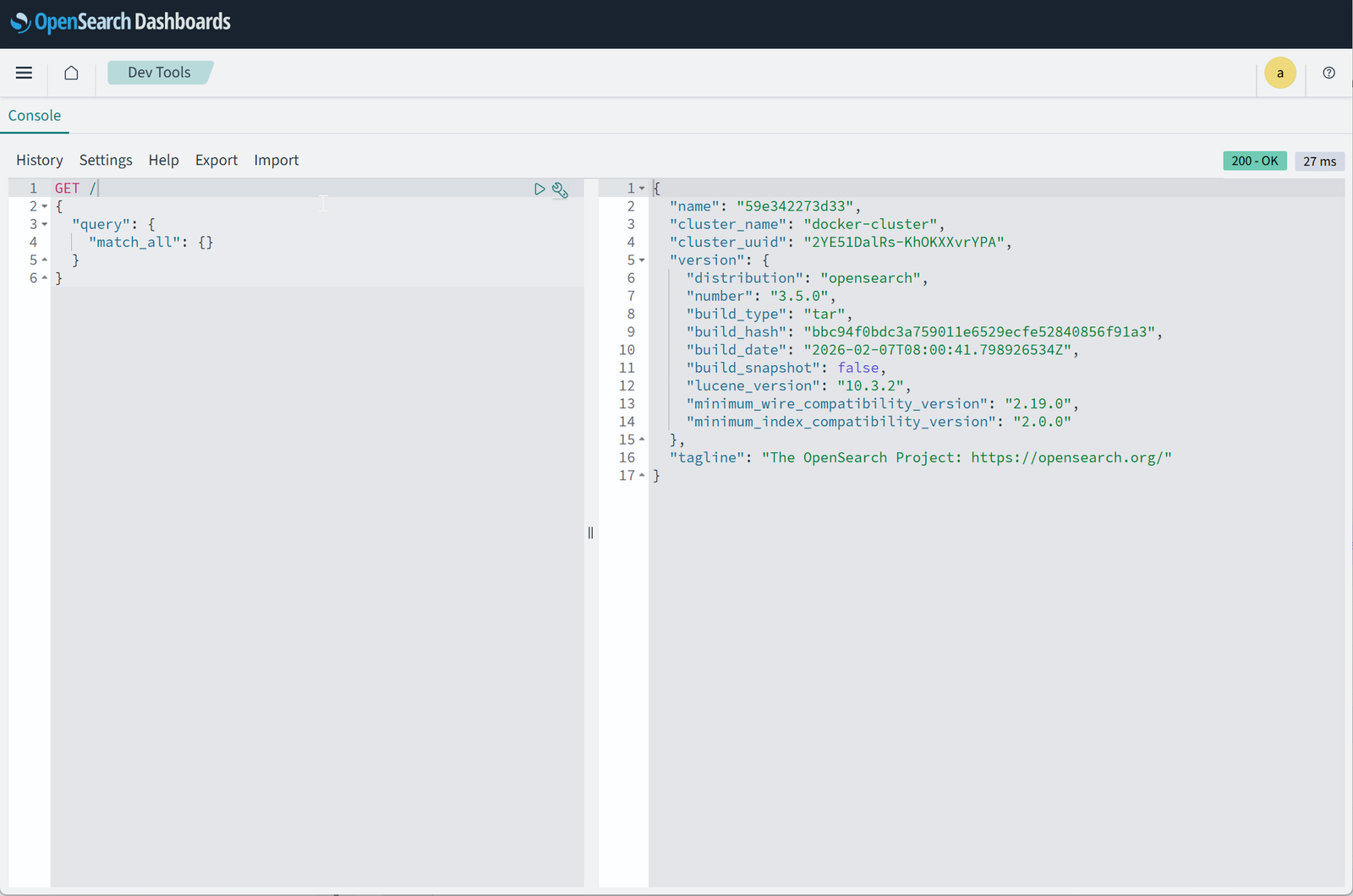
Task: Open the console Help menu
Action: point(164,160)
